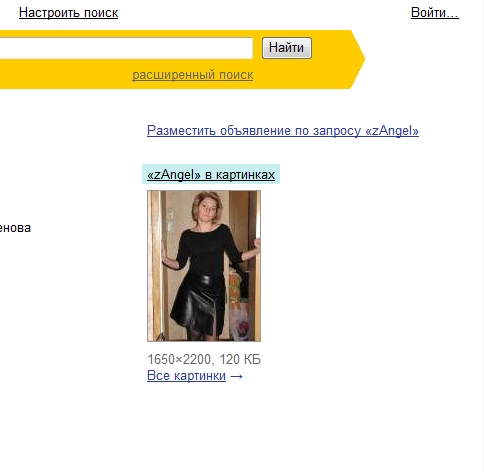
Task: Click the word «zAngel» in the ad placement link
Action: coord(392,130)
